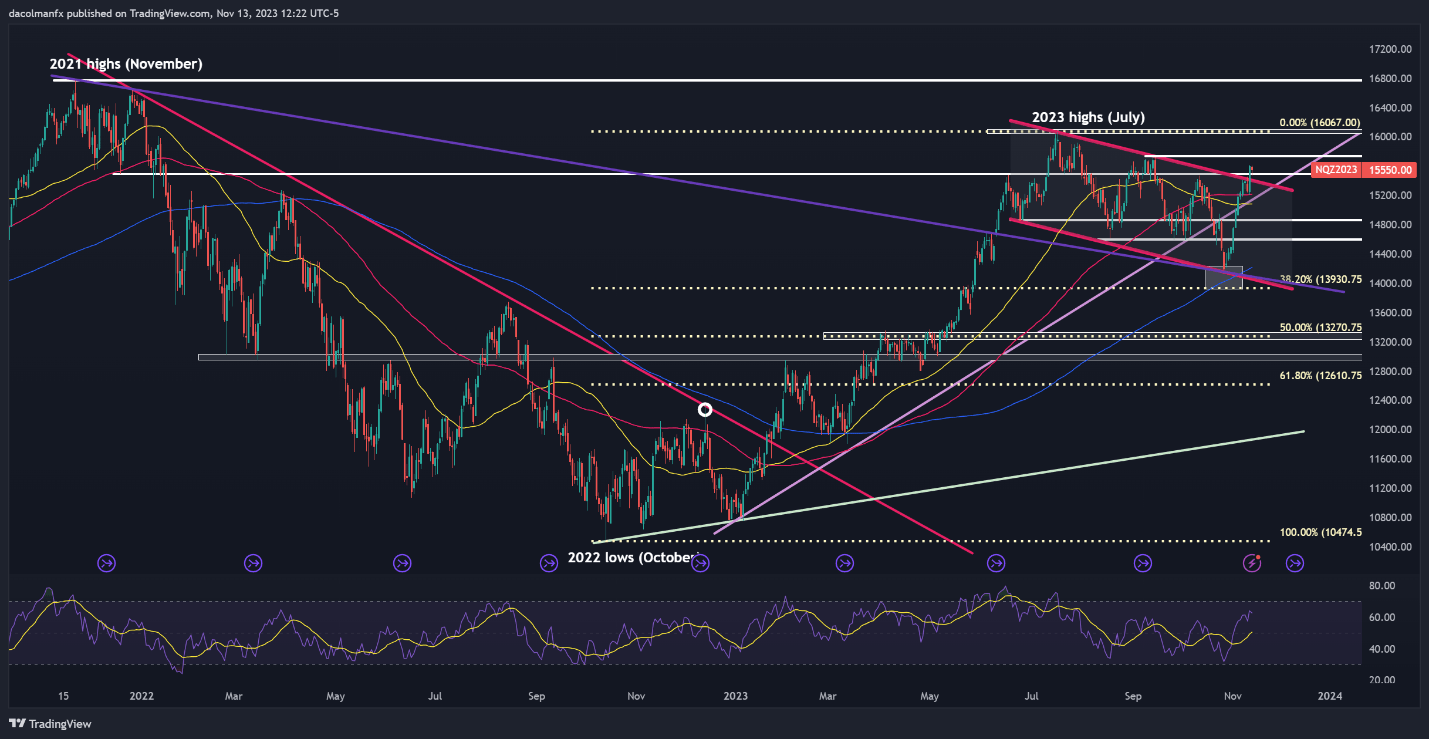This screenshot has width=1429, height=739.
Task: Click the 16800.00 price axis label
Action: click(1390, 78)
